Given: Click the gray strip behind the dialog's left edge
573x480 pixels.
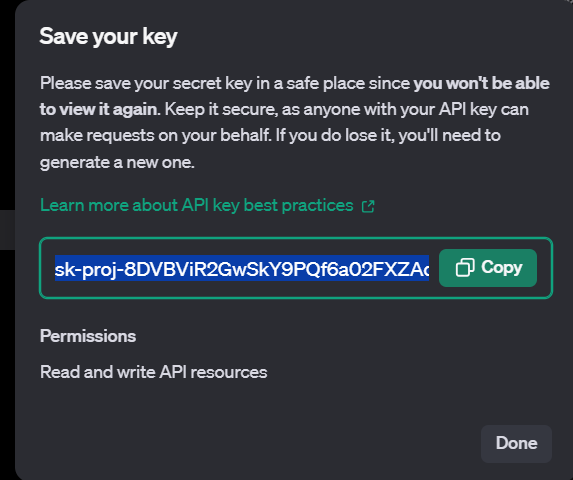Looking at the screenshot, I should coord(7,230).
